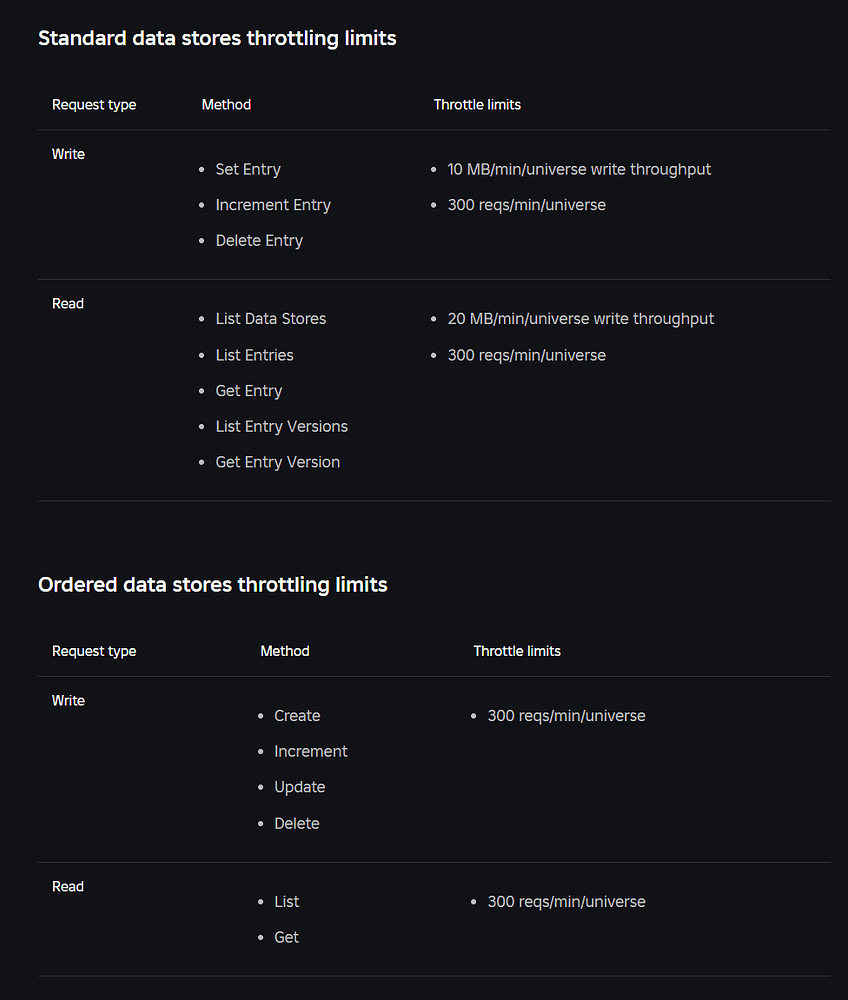Screen dimensions: 848x1000
Task: Click 'Get' method in Ordered Read row
Action: point(286,938)
